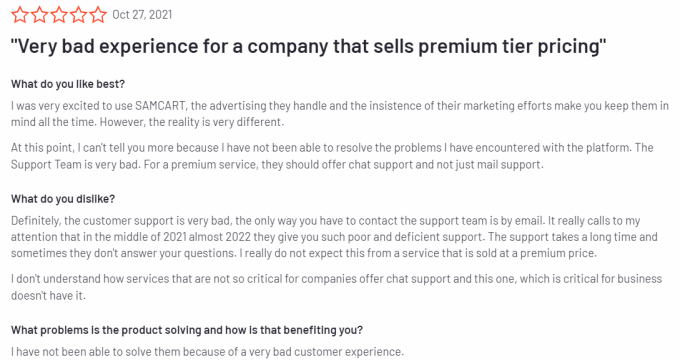Click the paragraph starting "I don't understand how services"
The width and height of the screenshot is (680, 360).
pyautogui.click(x=337, y=287)
